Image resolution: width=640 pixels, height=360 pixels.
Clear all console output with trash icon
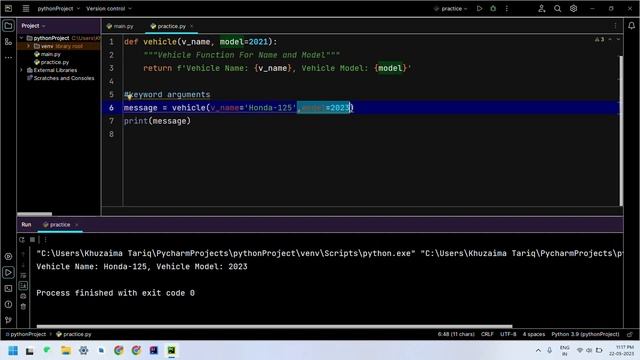pyautogui.click(x=23, y=307)
